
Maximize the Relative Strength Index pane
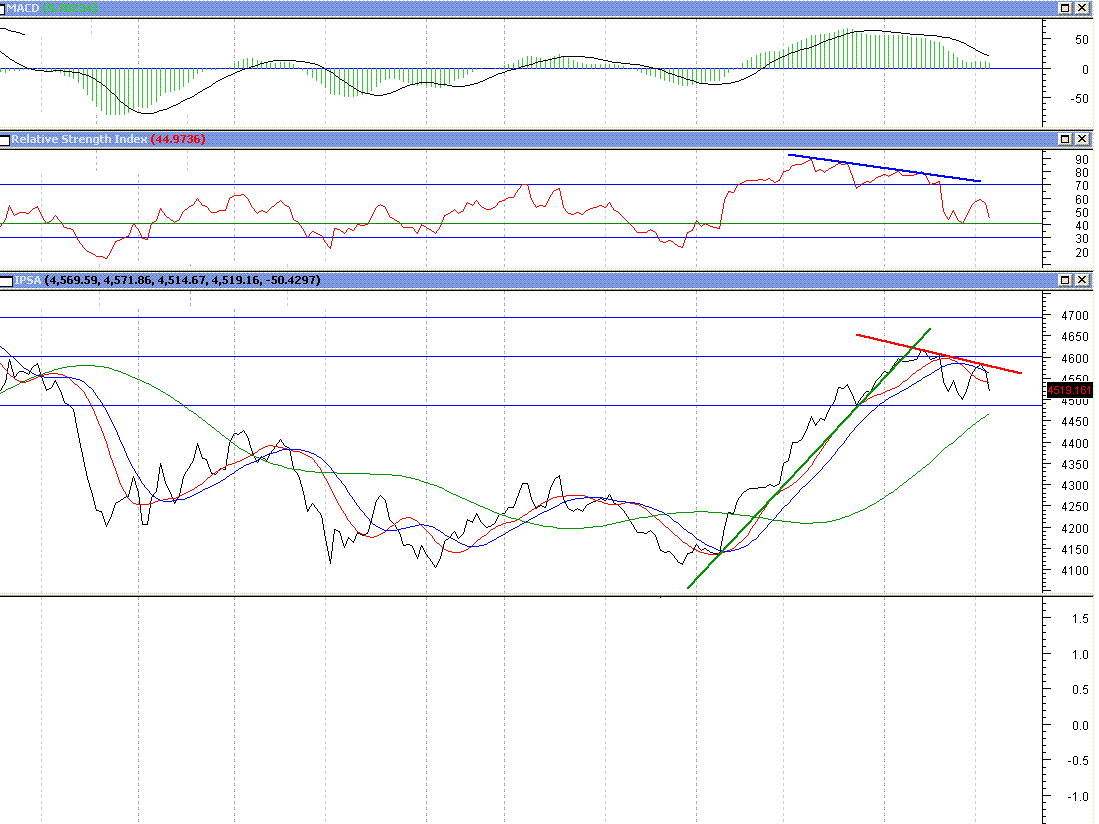1066,139
